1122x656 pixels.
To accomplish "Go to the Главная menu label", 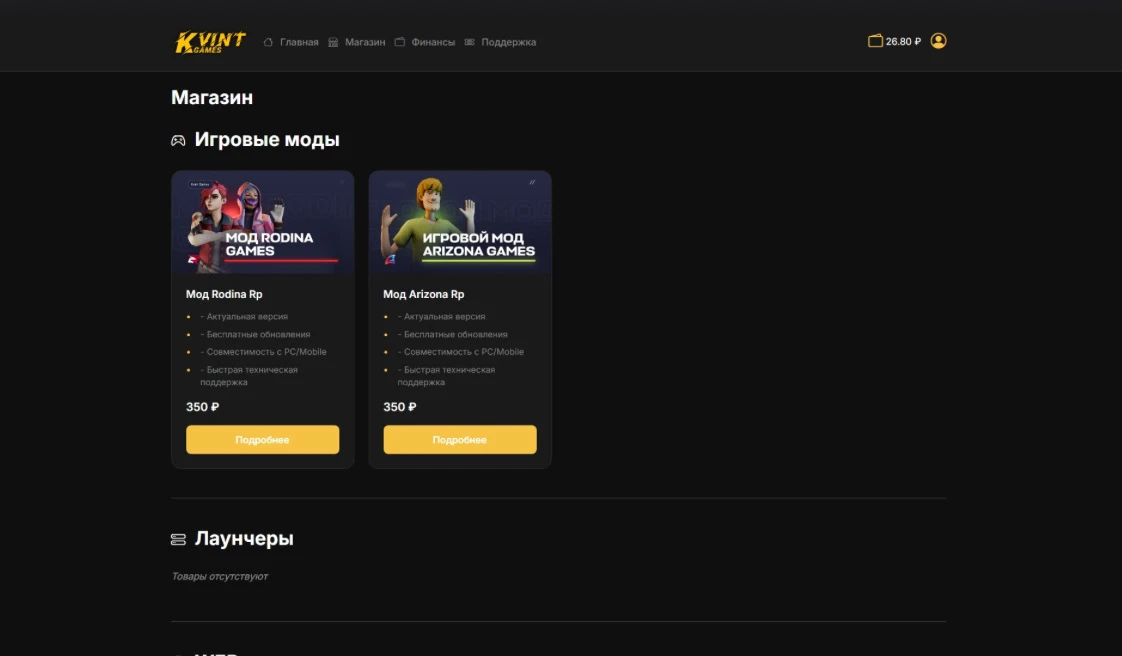I will 299,42.
